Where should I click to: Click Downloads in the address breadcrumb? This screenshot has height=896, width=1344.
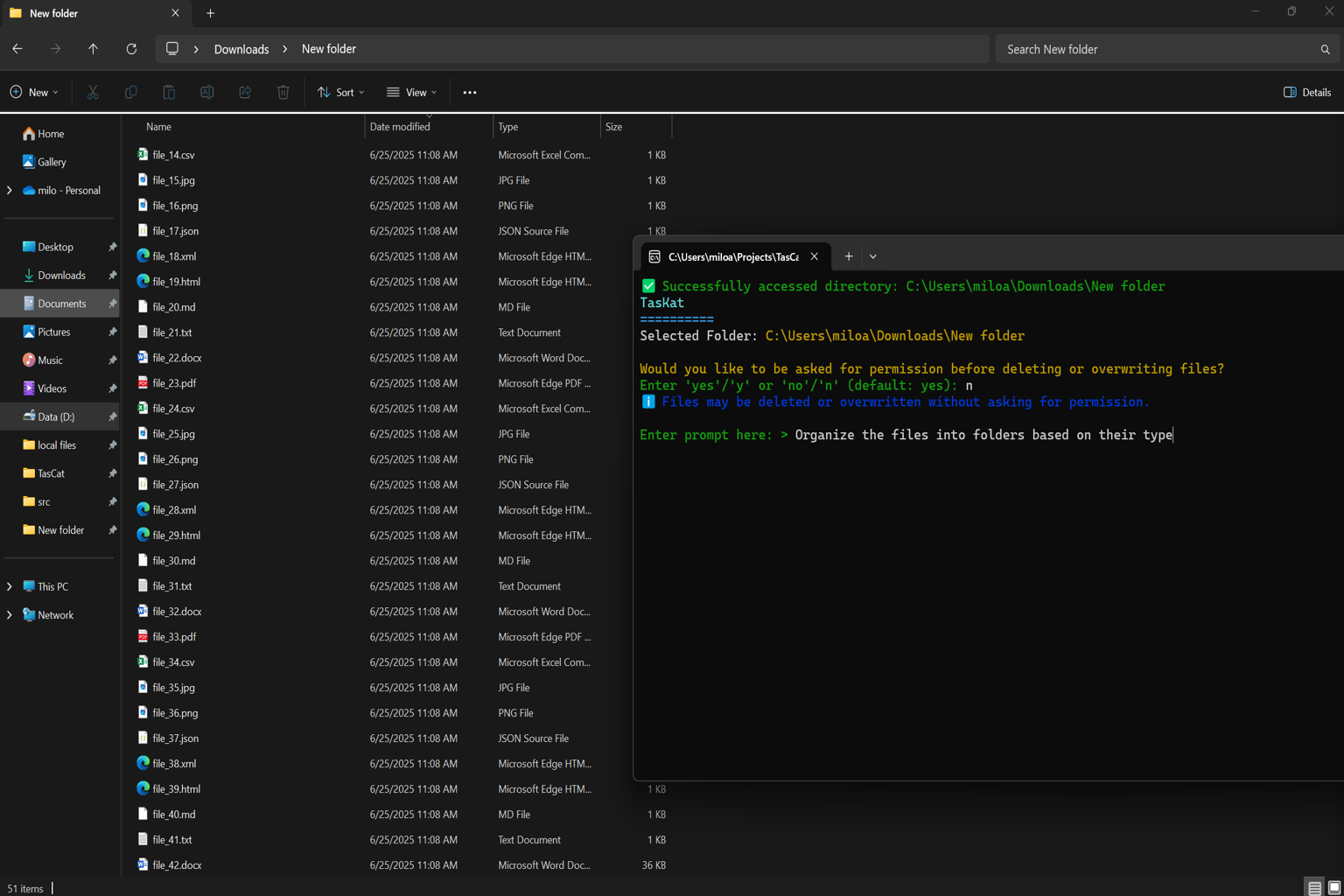[x=241, y=49]
